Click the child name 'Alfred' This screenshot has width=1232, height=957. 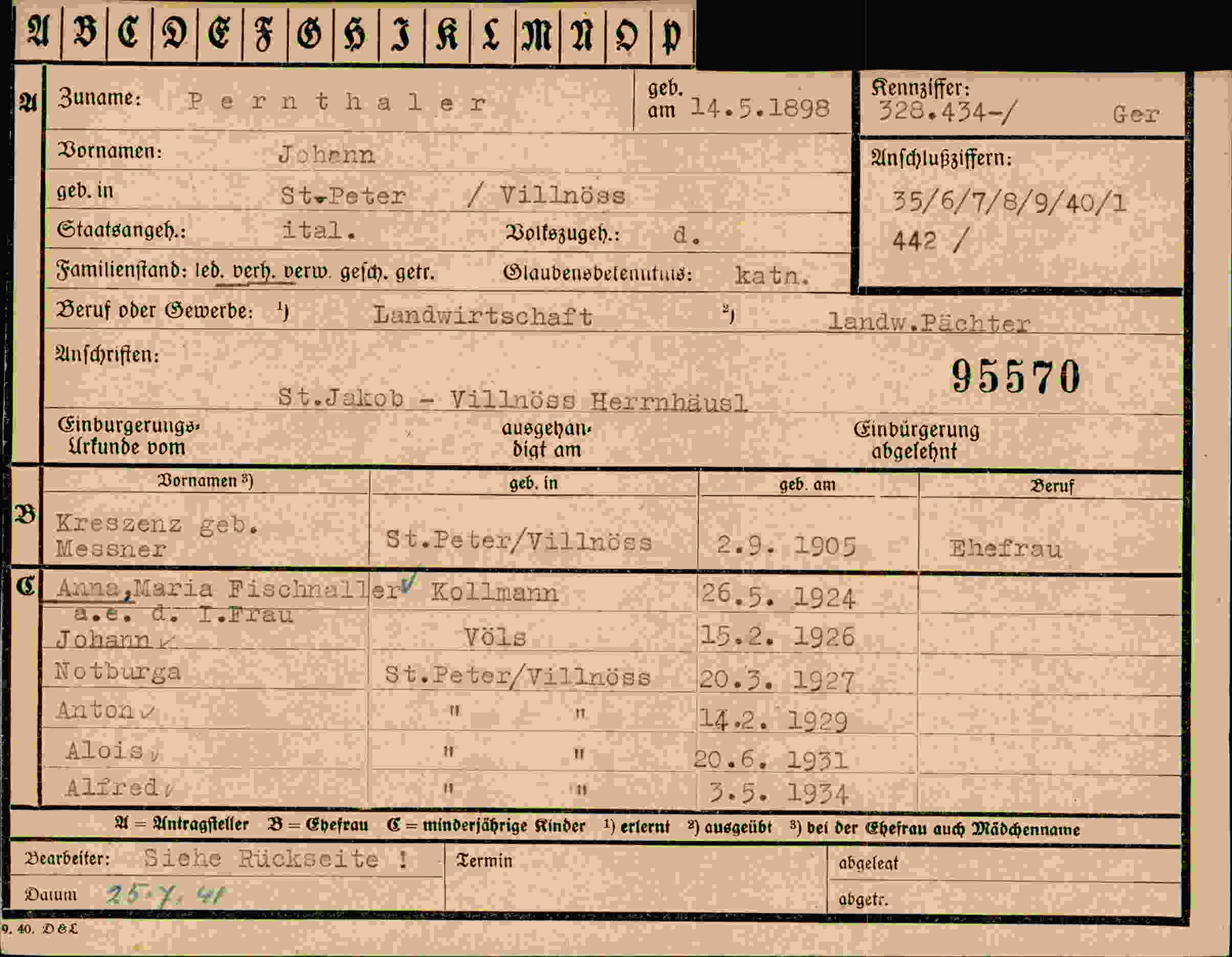click(x=112, y=787)
